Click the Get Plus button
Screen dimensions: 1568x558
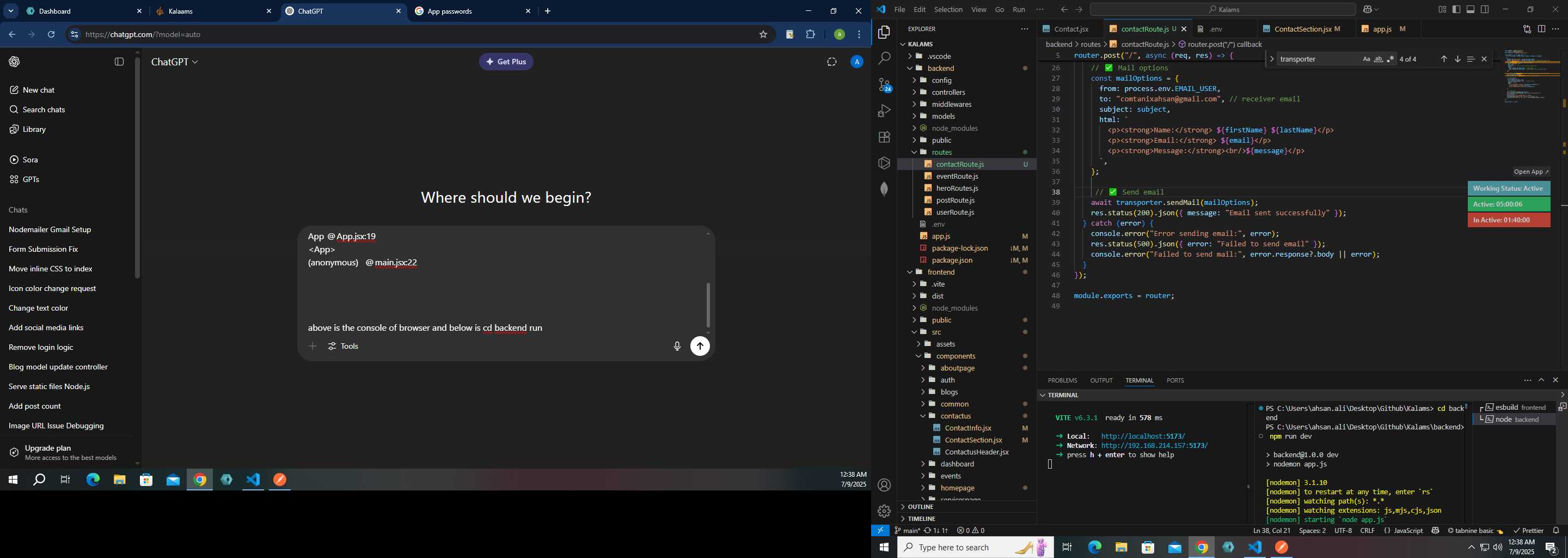pyautogui.click(x=506, y=62)
